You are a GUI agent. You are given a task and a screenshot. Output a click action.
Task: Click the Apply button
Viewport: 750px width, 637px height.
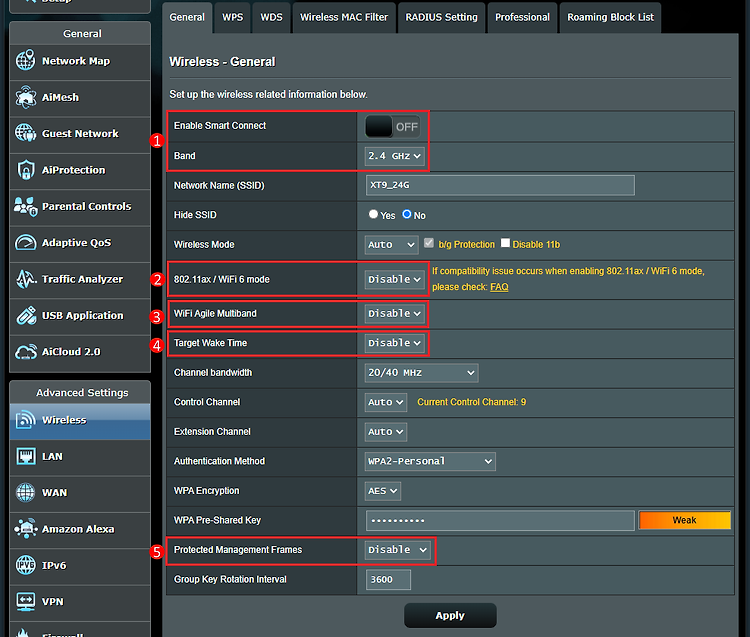(450, 615)
